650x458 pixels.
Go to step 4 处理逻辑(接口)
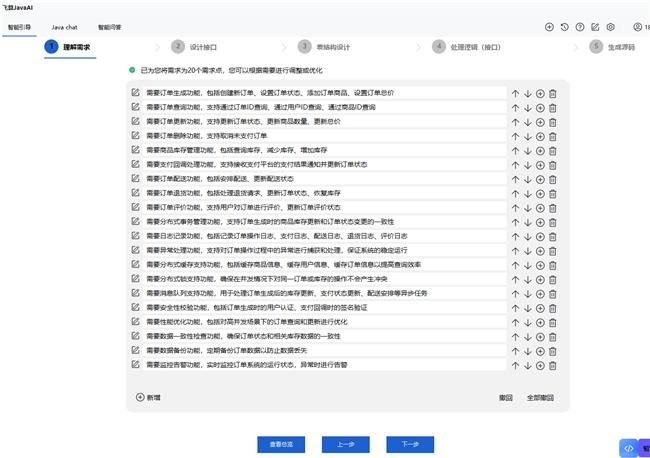466,47
